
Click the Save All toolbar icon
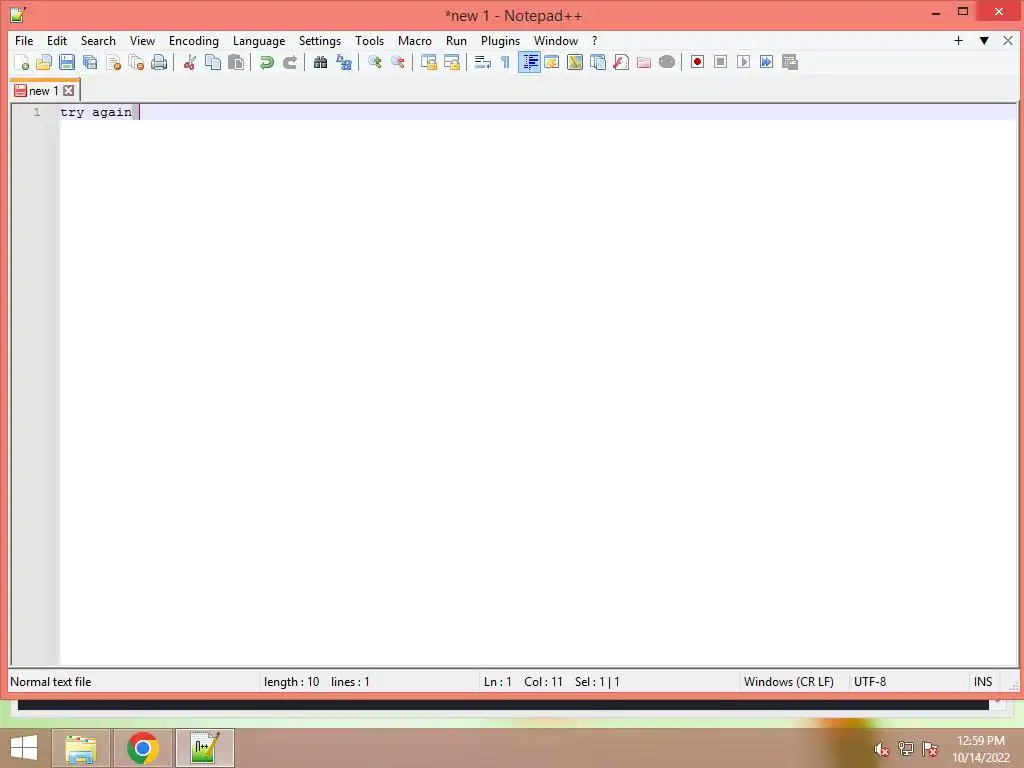coord(90,62)
